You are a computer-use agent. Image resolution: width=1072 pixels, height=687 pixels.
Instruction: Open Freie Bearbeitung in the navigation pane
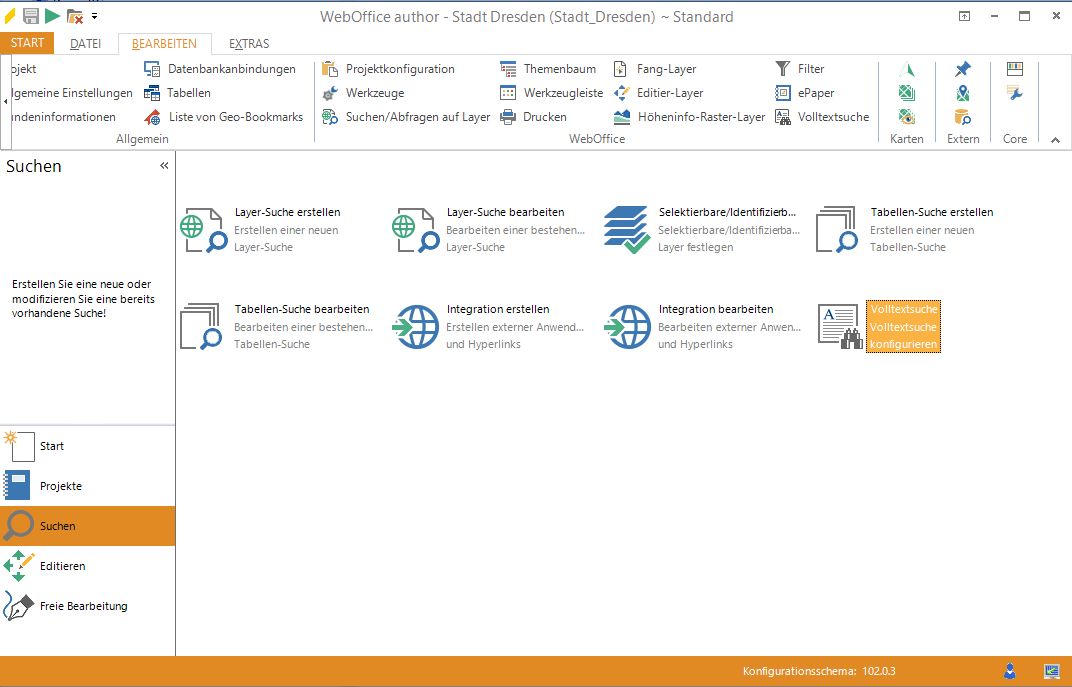tap(83, 606)
